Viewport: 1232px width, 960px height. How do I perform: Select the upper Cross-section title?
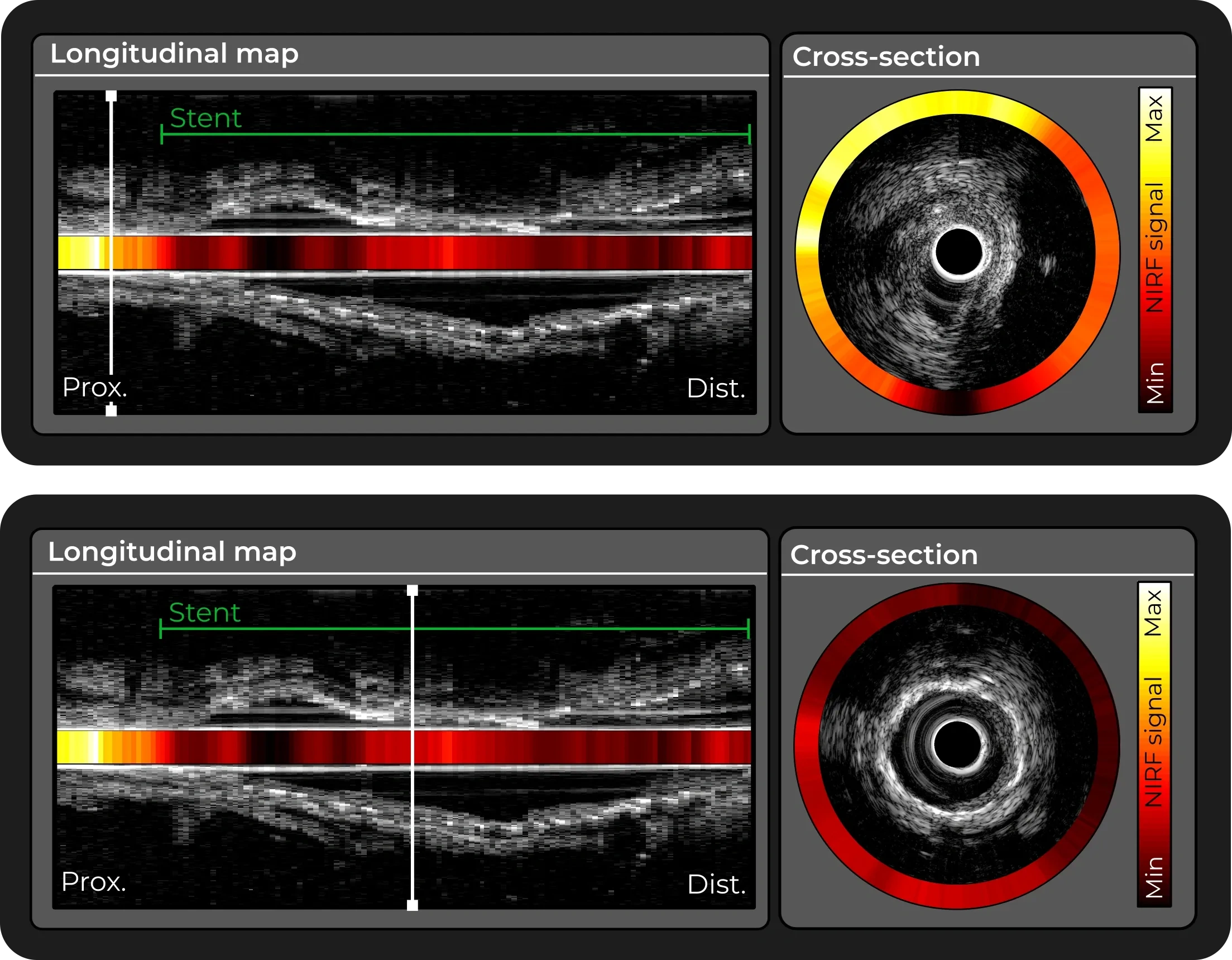(x=886, y=57)
